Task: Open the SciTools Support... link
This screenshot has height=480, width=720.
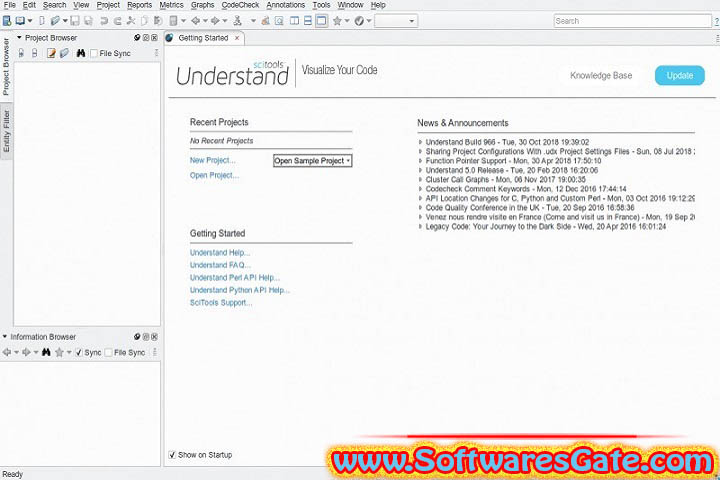Action: coord(221,303)
